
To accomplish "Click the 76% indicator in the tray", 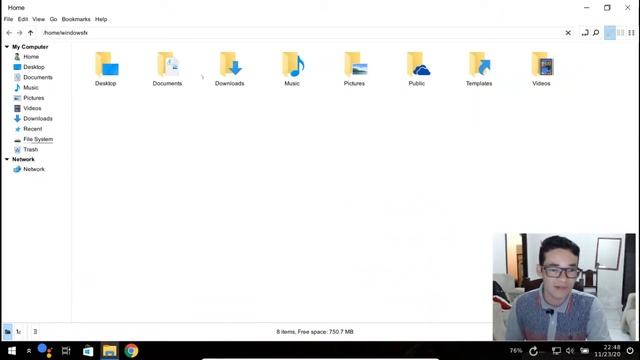I will pyautogui.click(x=516, y=351).
